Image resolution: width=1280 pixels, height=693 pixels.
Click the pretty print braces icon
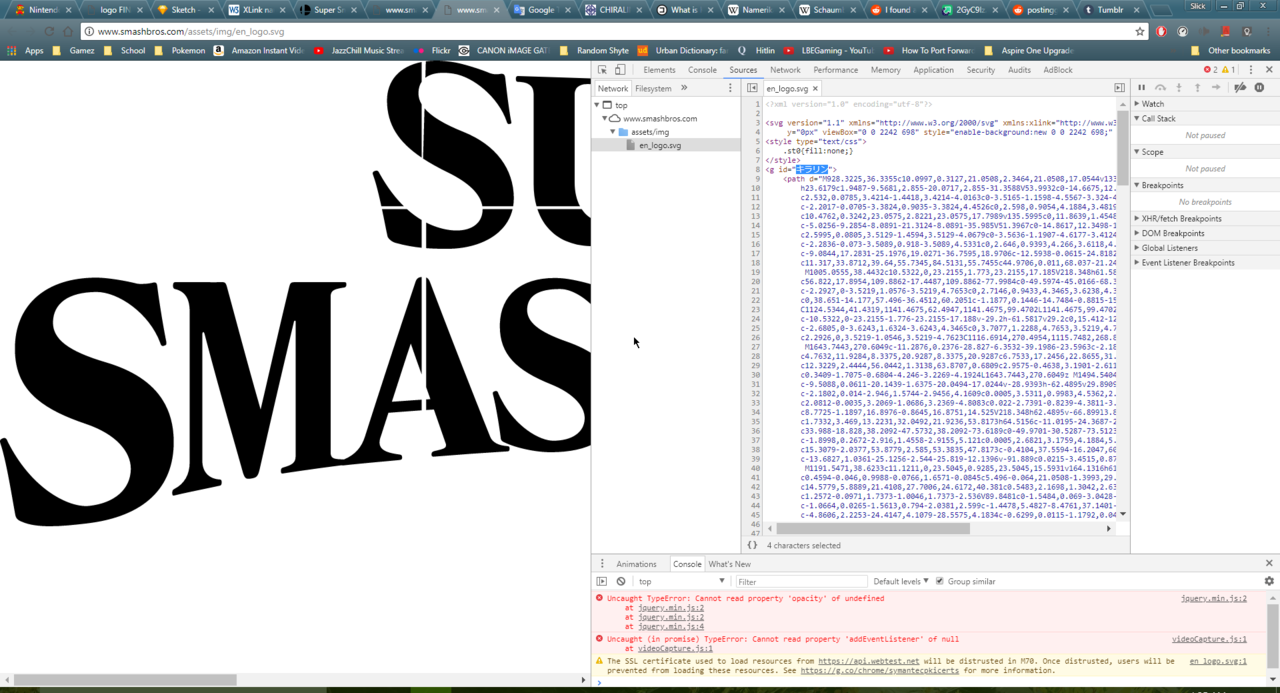click(x=752, y=545)
